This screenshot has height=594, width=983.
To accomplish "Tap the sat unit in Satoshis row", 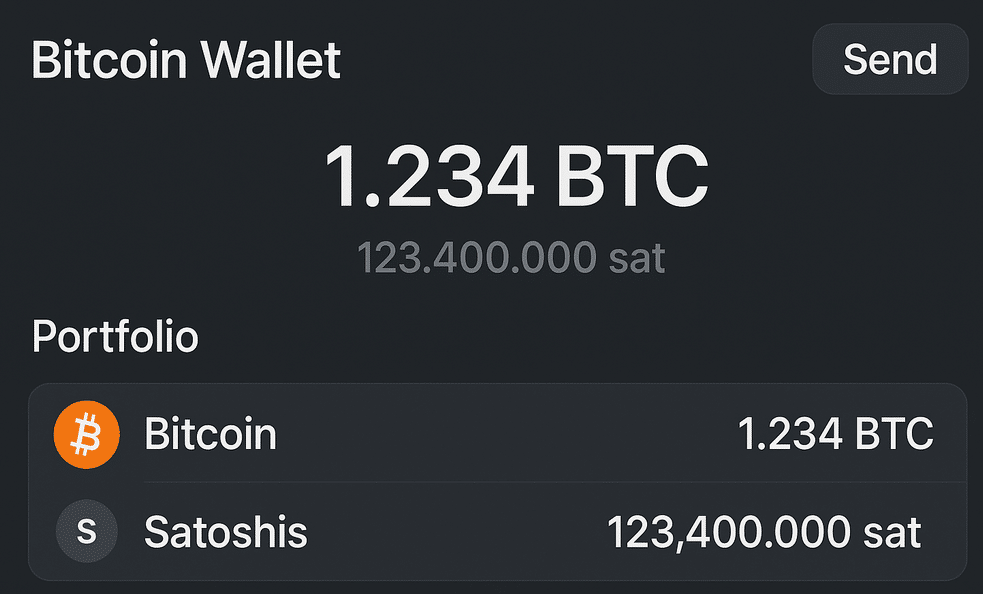I will click(x=892, y=534).
